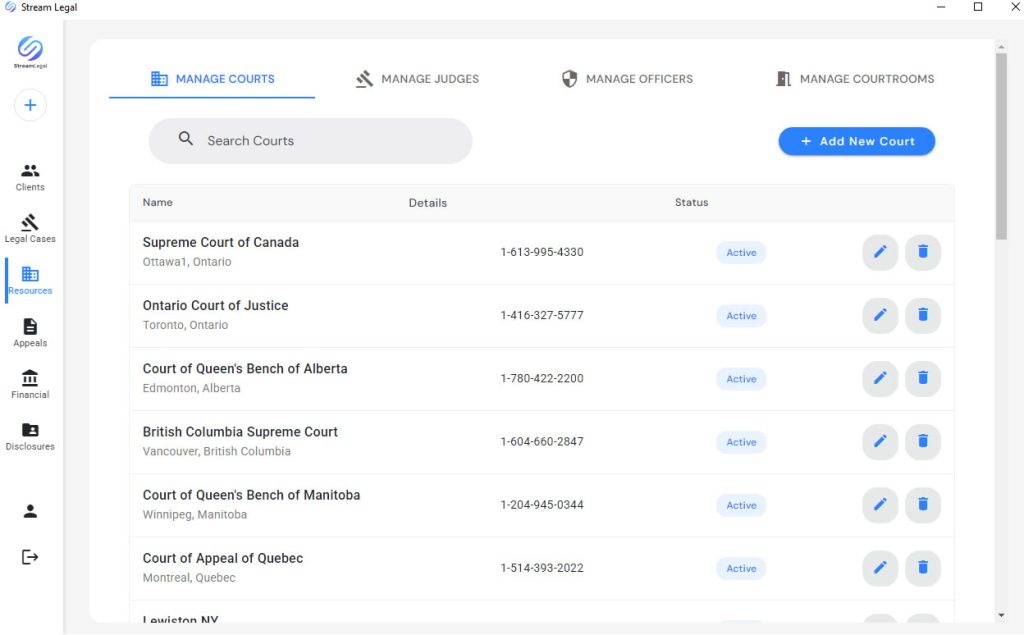This screenshot has width=1024, height=635.
Task: Open the Appeals section
Action: tap(30, 333)
